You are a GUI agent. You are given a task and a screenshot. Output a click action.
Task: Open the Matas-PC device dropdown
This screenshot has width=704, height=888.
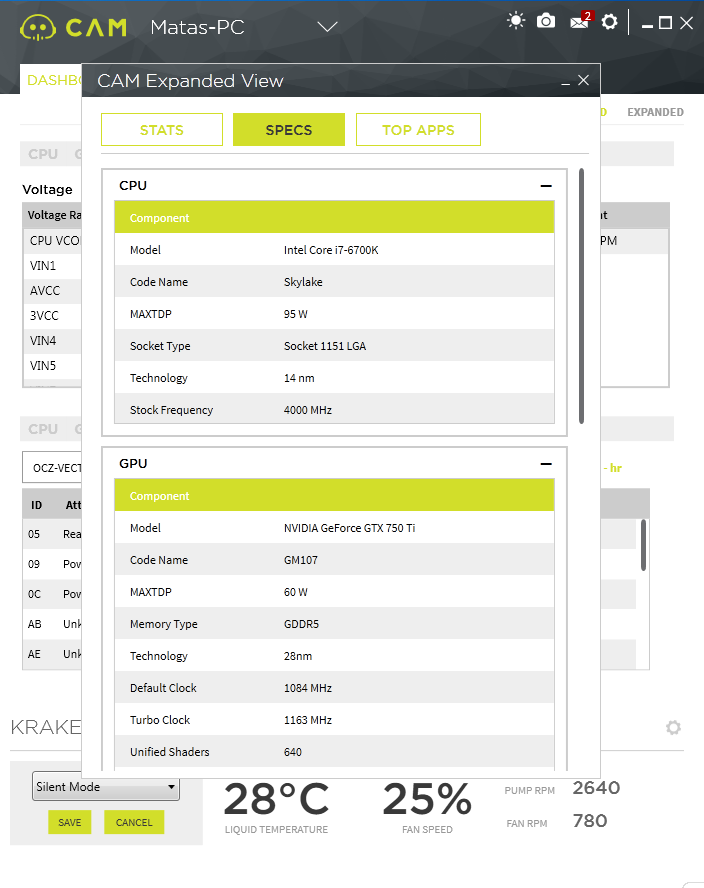pyautogui.click(x=327, y=27)
